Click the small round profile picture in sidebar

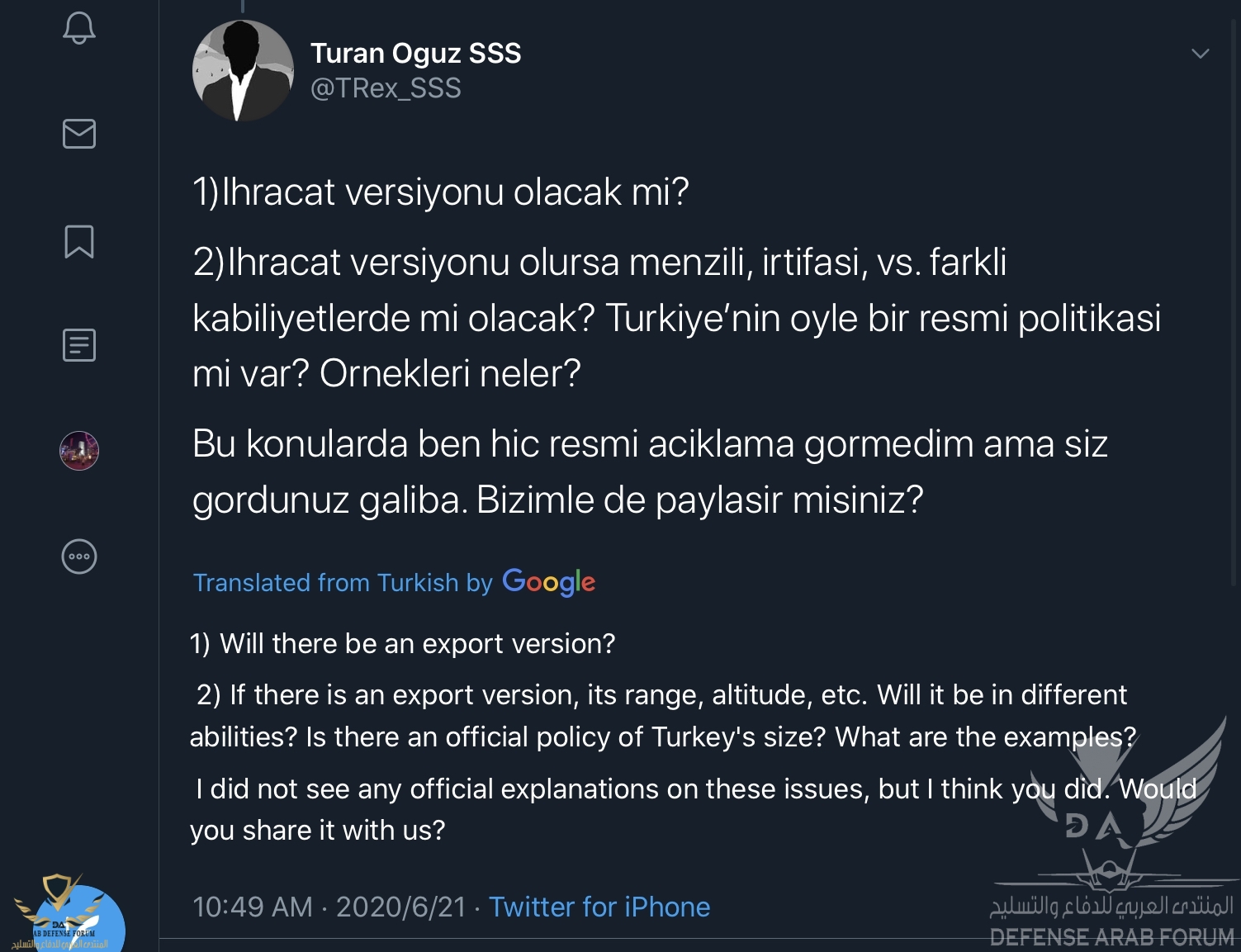[79, 451]
